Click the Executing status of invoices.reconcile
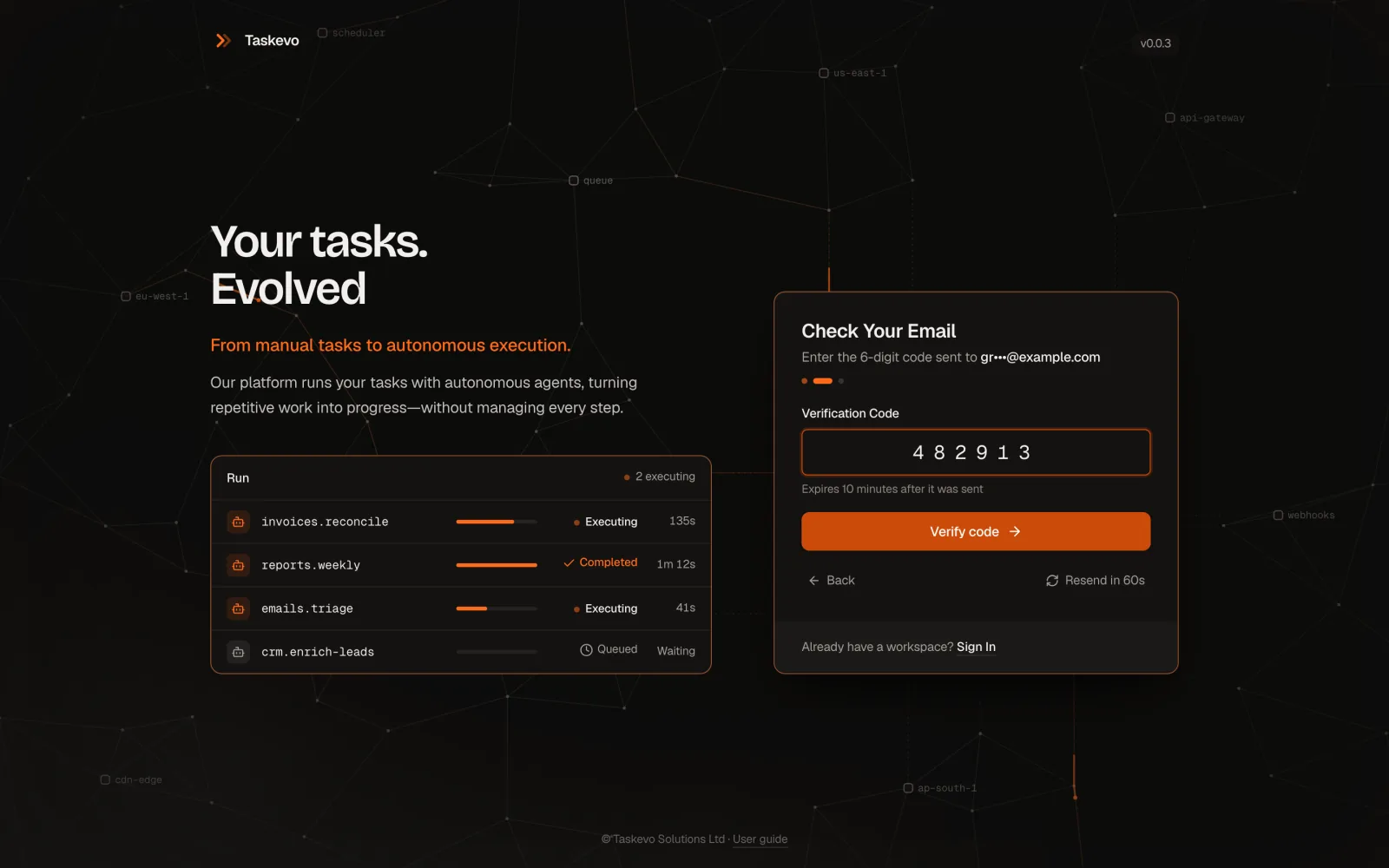 click(611, 522)
